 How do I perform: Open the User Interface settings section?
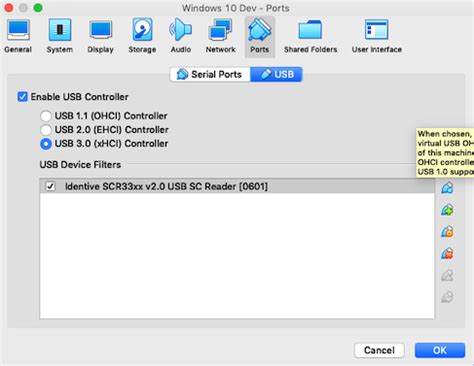pos(377,36)
